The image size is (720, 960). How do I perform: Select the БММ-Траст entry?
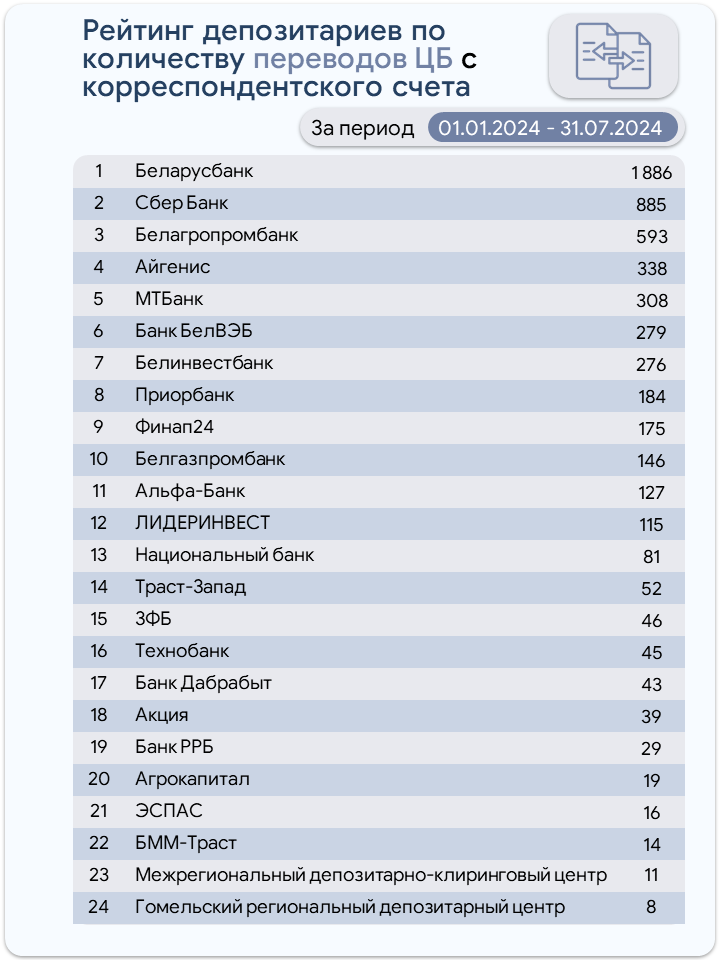(186, 842)
